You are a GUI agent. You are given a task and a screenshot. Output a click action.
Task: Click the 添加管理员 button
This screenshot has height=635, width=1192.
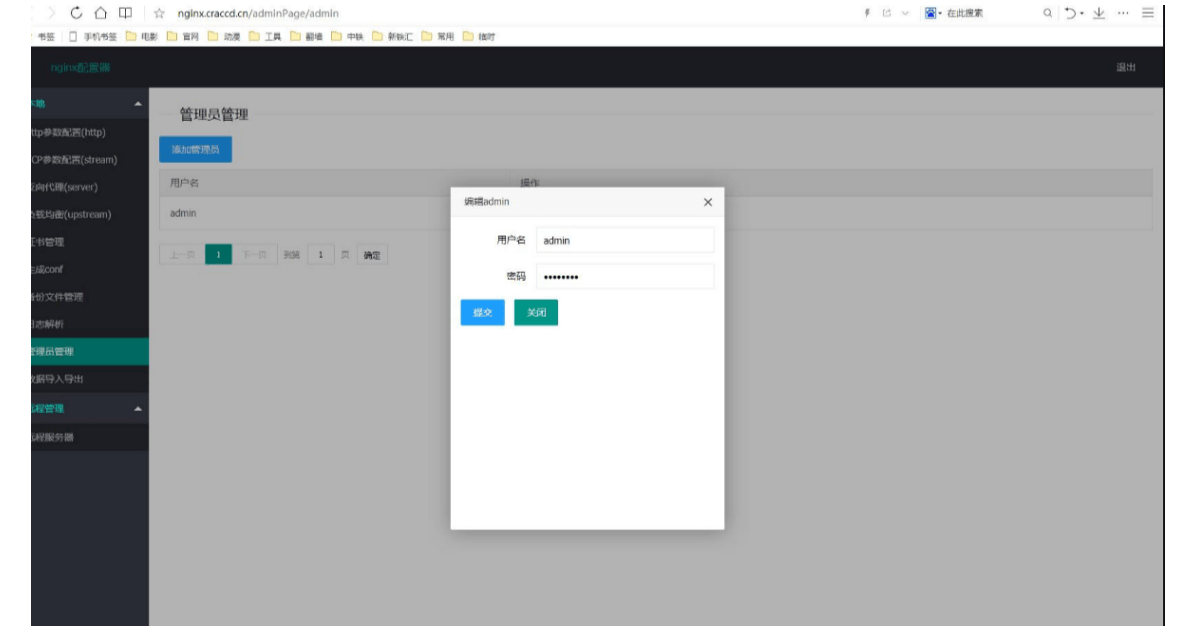195,147
